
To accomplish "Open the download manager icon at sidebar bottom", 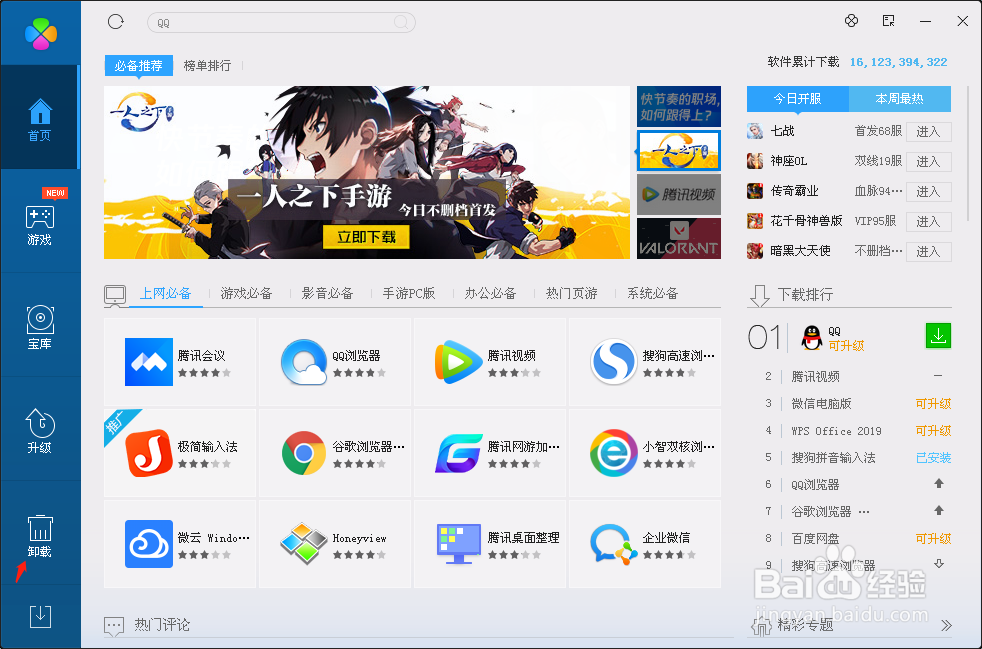I will tap(40, 617).
